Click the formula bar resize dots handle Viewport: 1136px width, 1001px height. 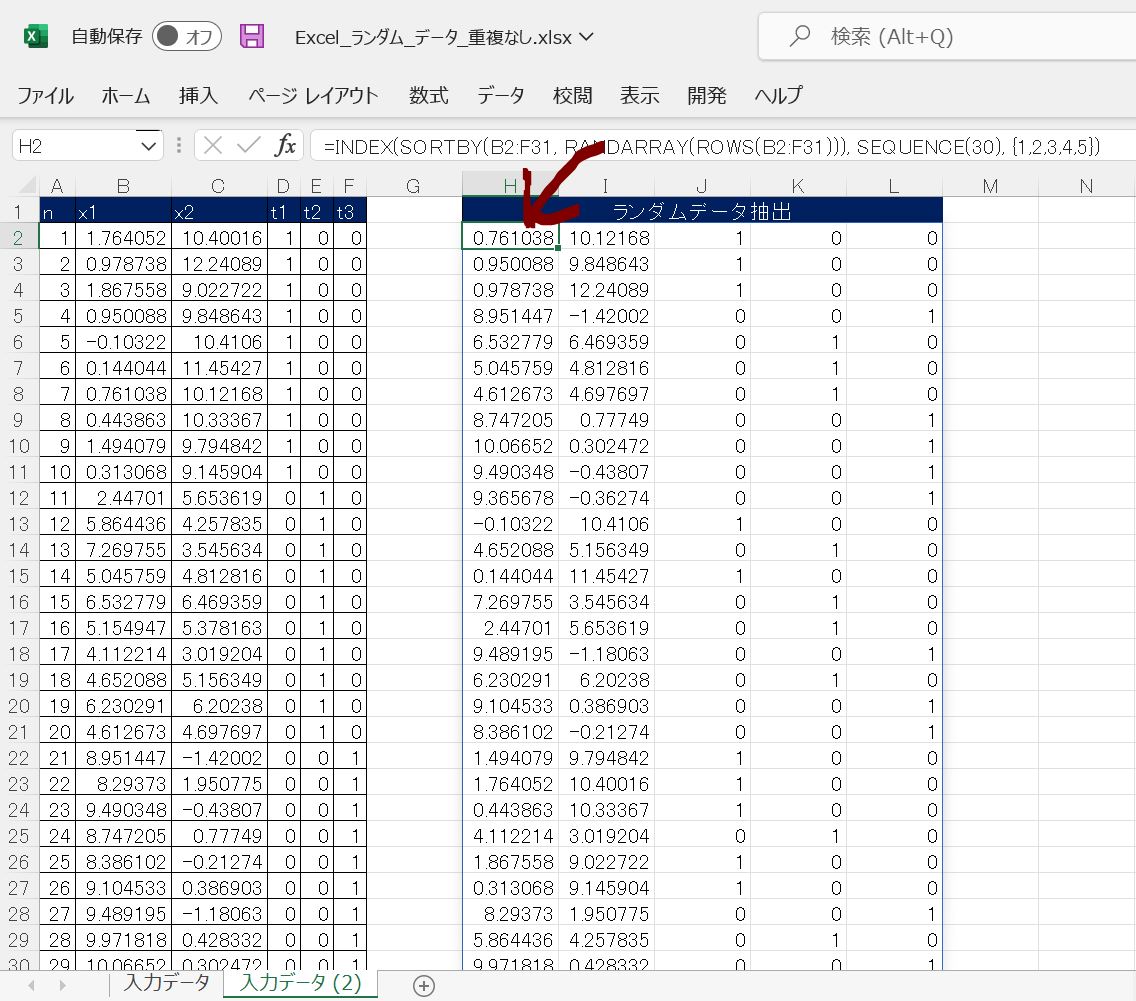[x=179, y=146]
